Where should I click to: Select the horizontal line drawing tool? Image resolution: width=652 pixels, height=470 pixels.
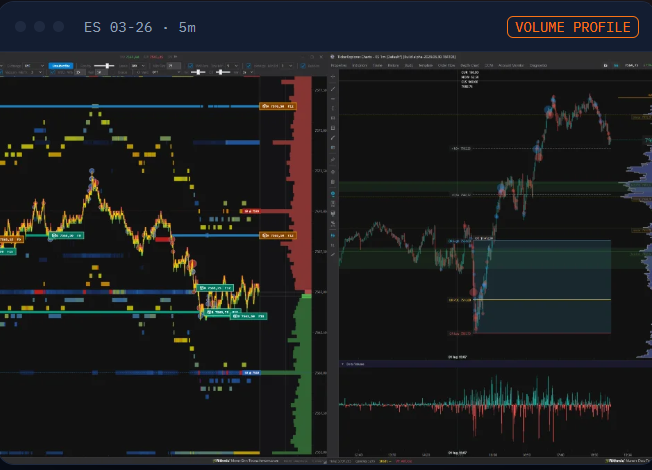coord(333,99)
